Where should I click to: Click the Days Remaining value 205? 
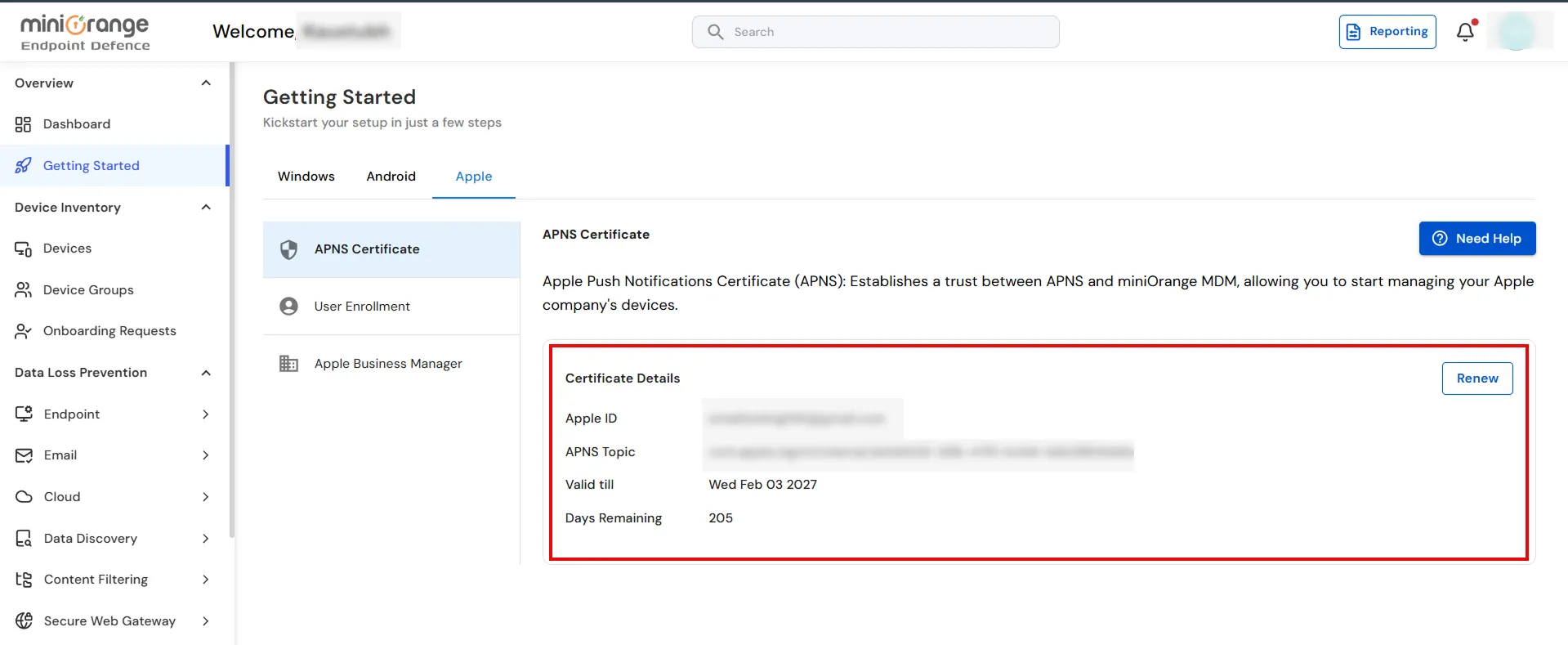(x=721, y=518)
